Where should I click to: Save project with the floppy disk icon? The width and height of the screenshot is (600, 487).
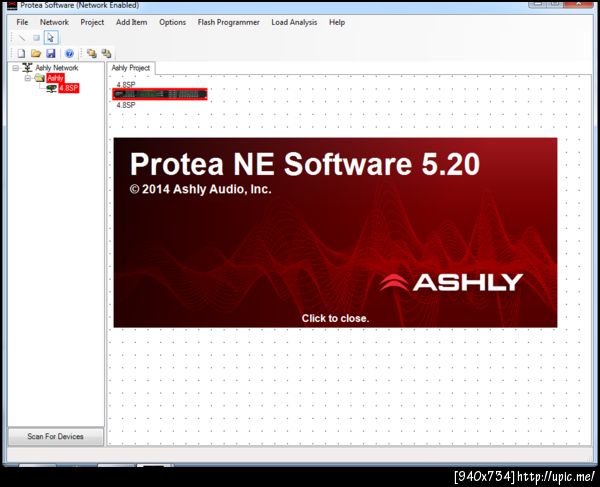(51, 54)
